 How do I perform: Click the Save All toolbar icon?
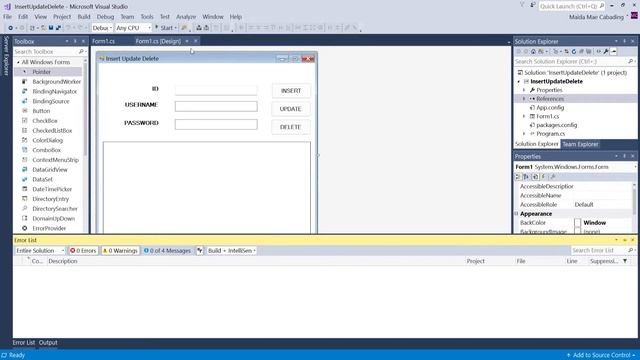58,28
